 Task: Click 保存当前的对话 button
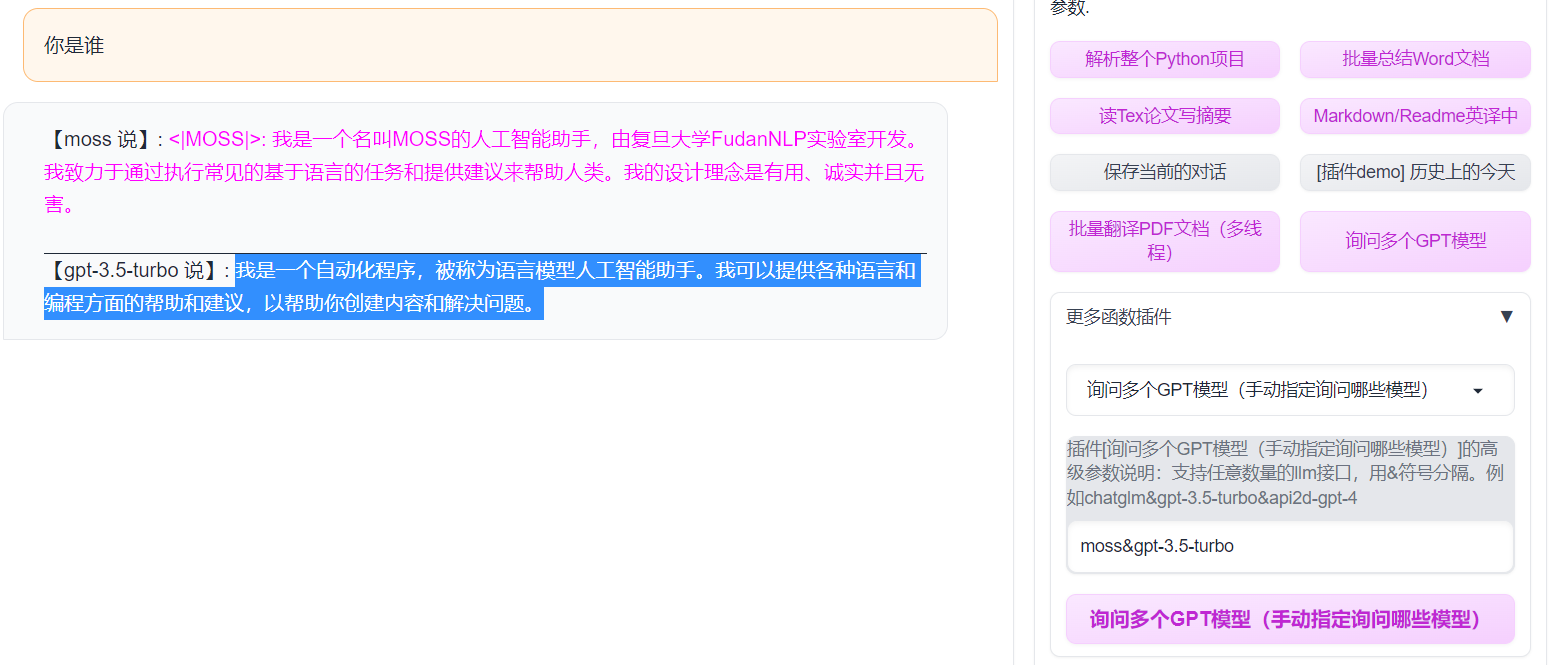tap(1165, 172)
